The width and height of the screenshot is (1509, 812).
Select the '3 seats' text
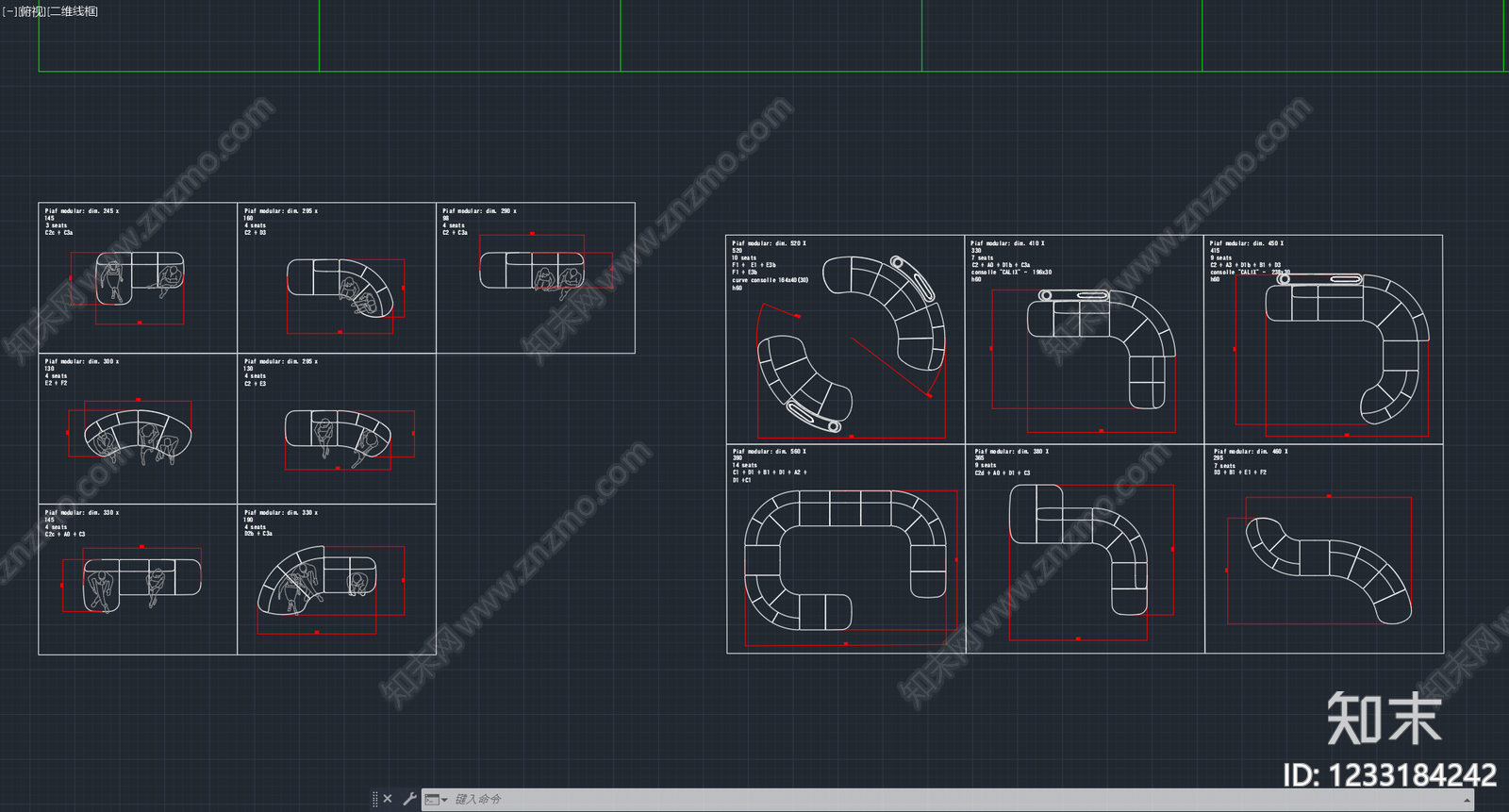point(57,225)
